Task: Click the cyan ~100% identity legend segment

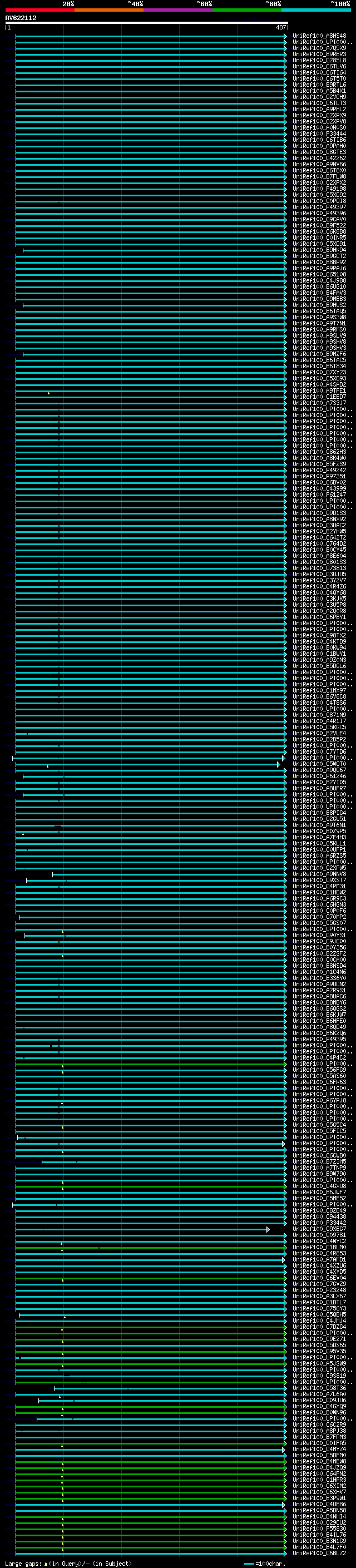Action: (317, 10)
